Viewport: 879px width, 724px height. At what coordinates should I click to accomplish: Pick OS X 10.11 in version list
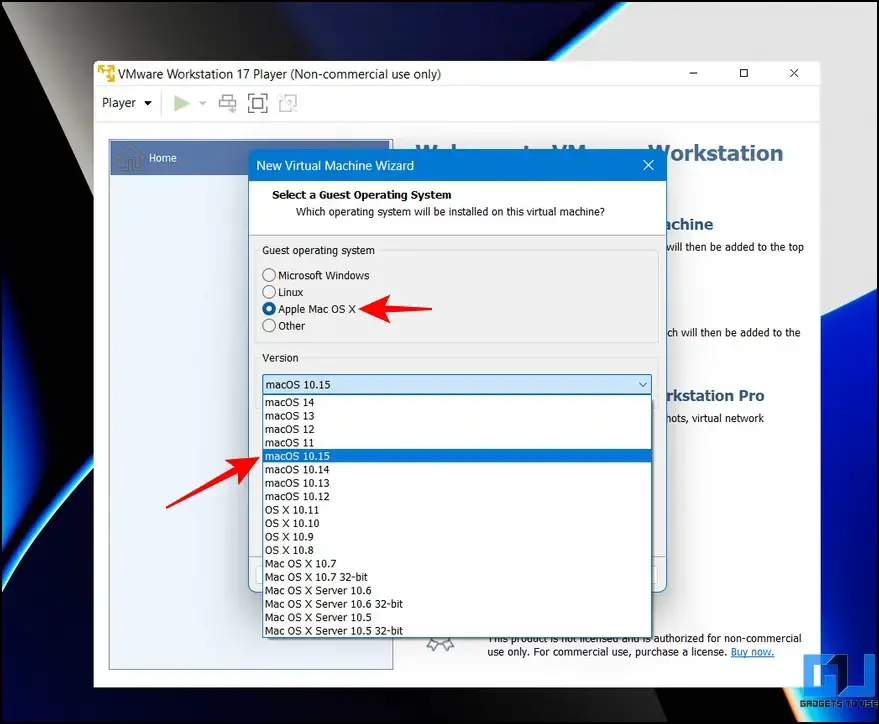[292, 510]
